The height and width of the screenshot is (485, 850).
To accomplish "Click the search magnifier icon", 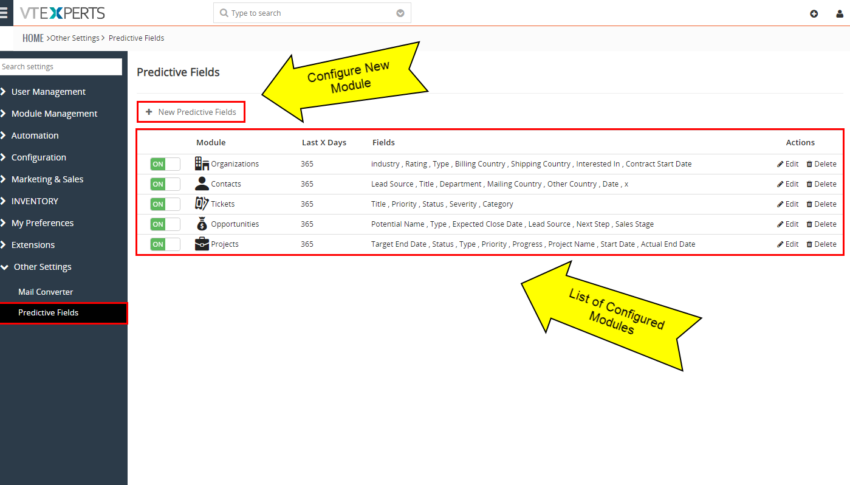I will pyautogui.click(x=224, y=12).
